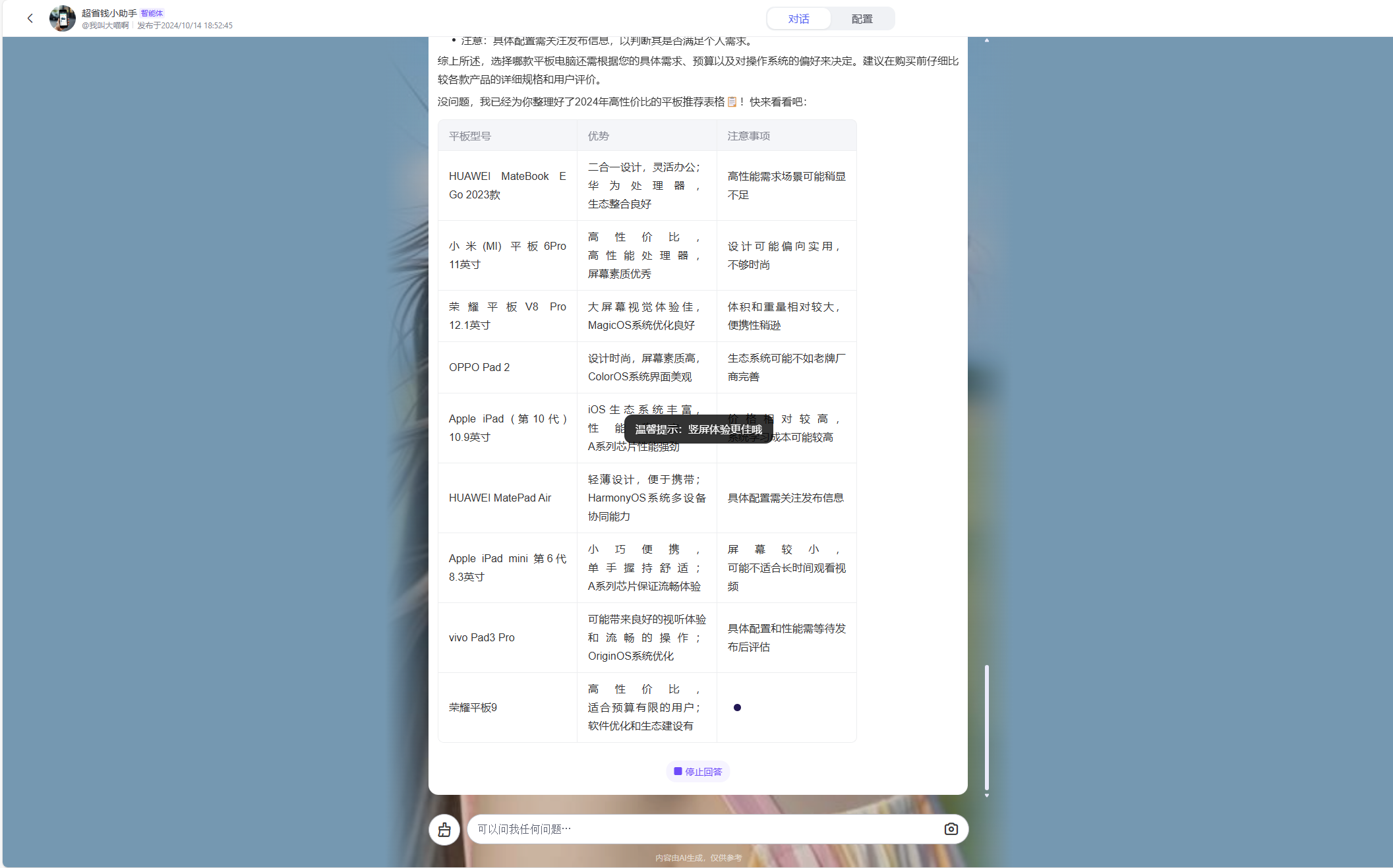Click the scrollbar track on the right

point(987,725)
